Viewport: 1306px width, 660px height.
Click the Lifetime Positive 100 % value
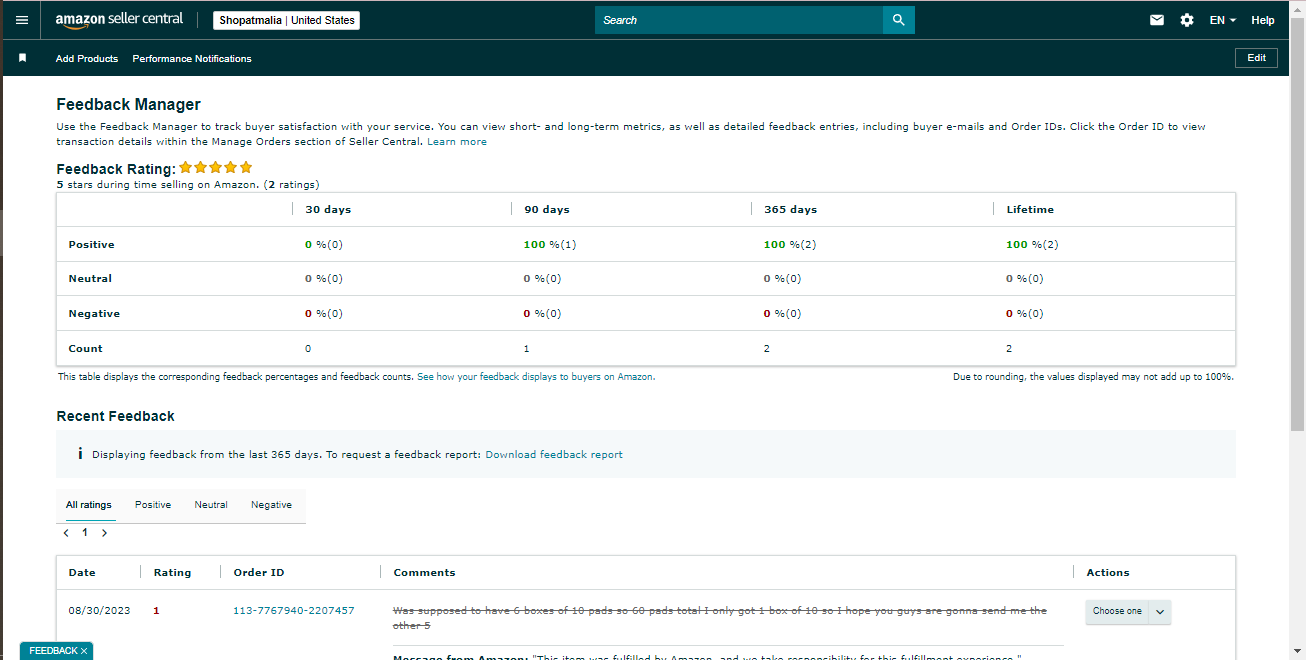(1032, 245)
